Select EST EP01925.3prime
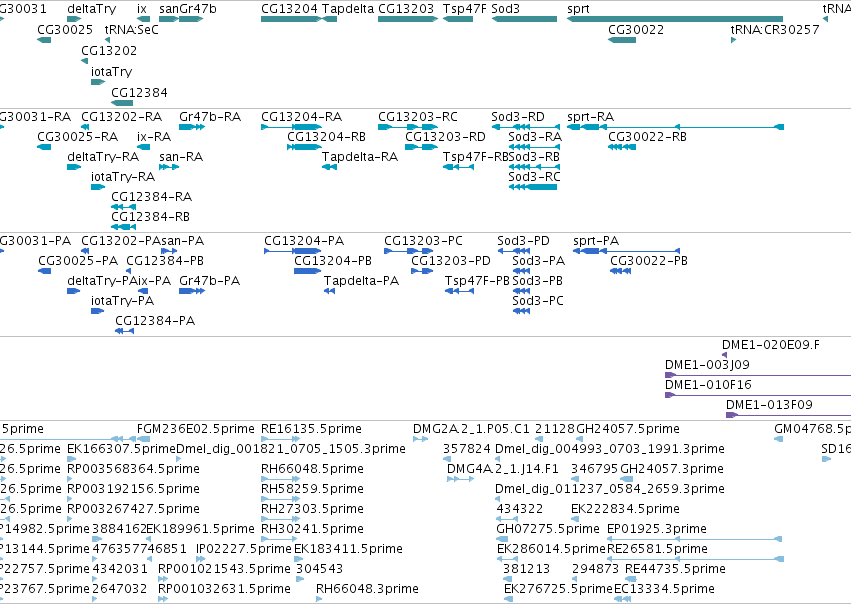The width and height of the screenshot is (851, 604). click(656, 529)
